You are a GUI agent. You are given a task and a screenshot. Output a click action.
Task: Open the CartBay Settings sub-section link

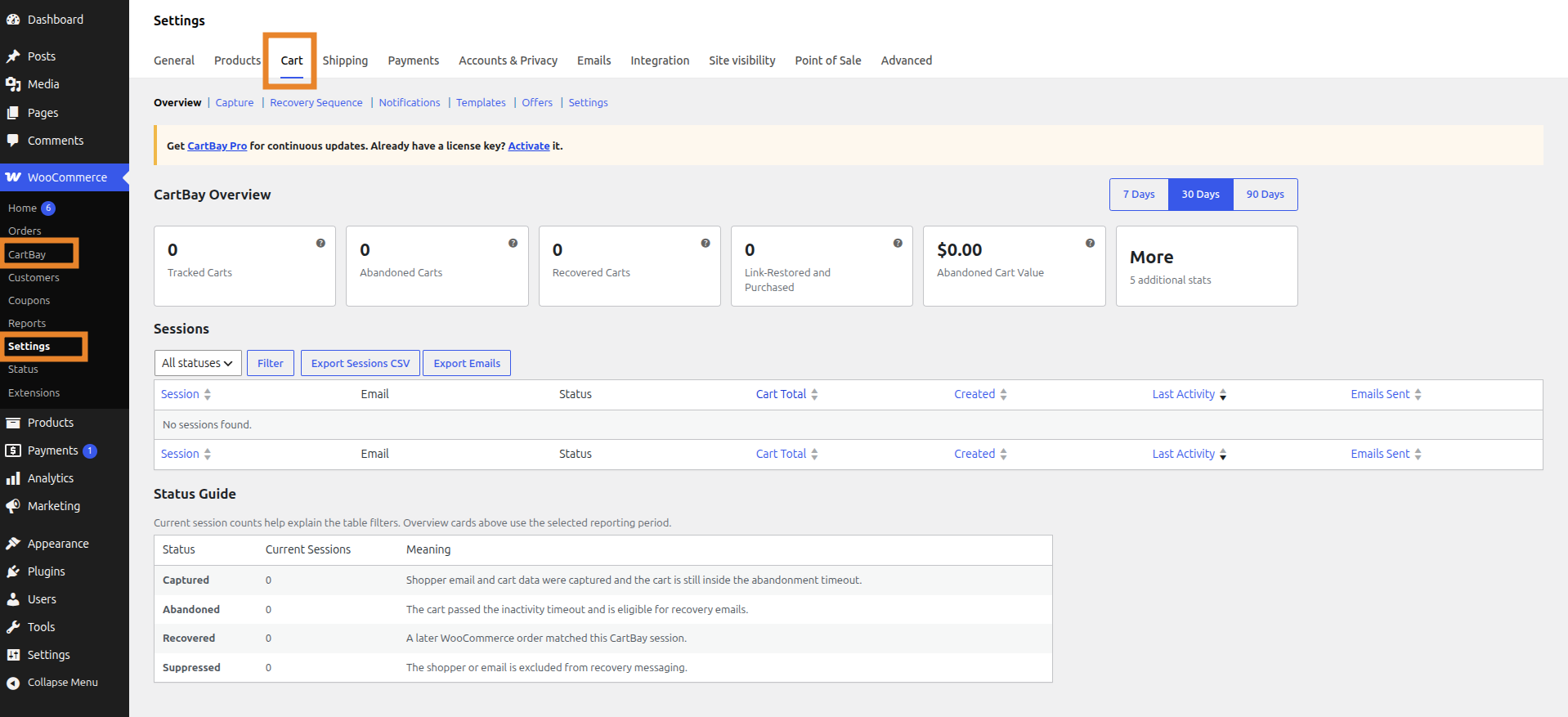pyautogui.click(x=589, y=103)
